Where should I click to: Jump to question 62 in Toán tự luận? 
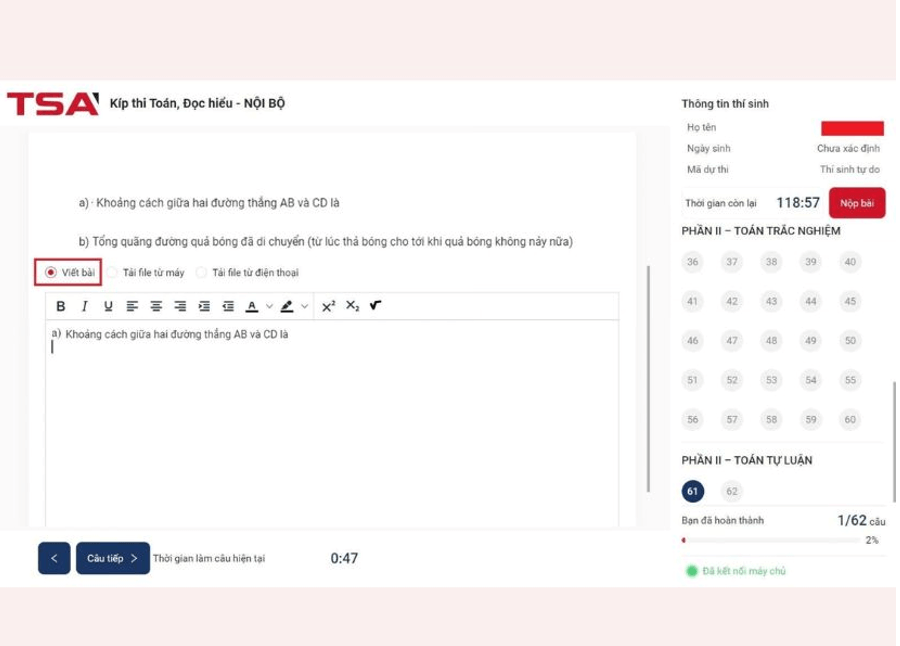tap(732, 491)
